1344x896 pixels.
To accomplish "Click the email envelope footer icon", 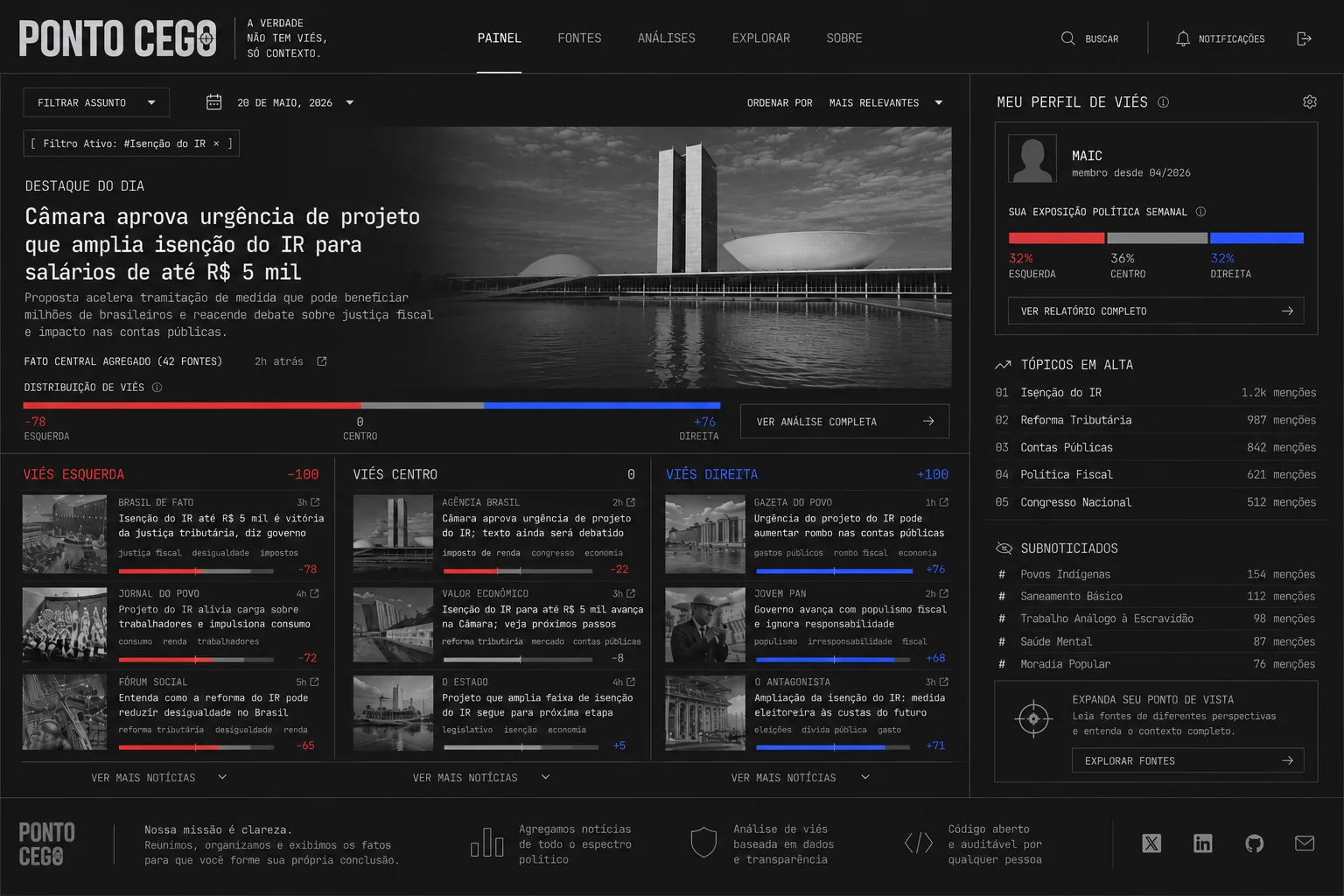I will coord(1305,843).
